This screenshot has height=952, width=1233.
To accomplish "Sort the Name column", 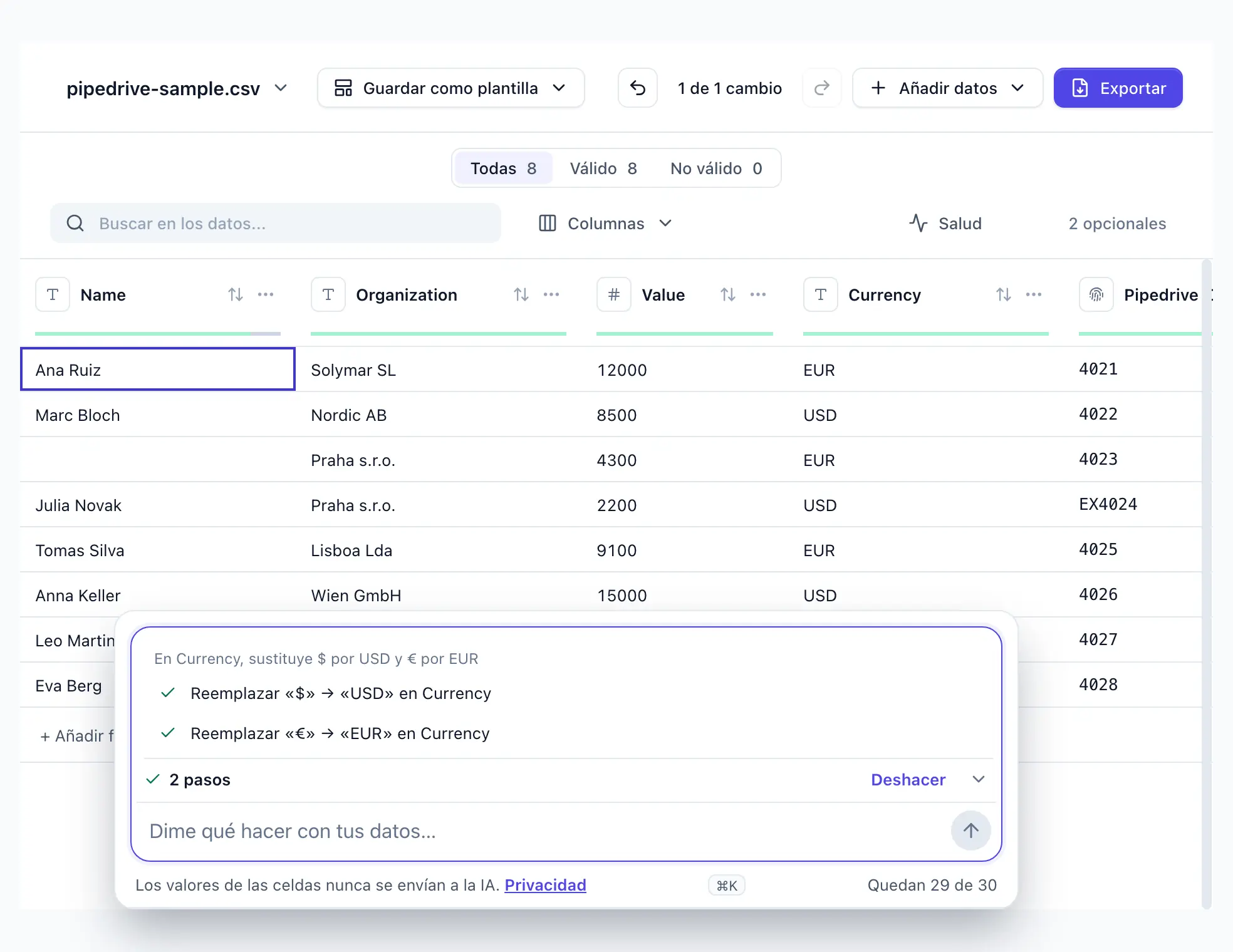I will [x=236, y=294].
